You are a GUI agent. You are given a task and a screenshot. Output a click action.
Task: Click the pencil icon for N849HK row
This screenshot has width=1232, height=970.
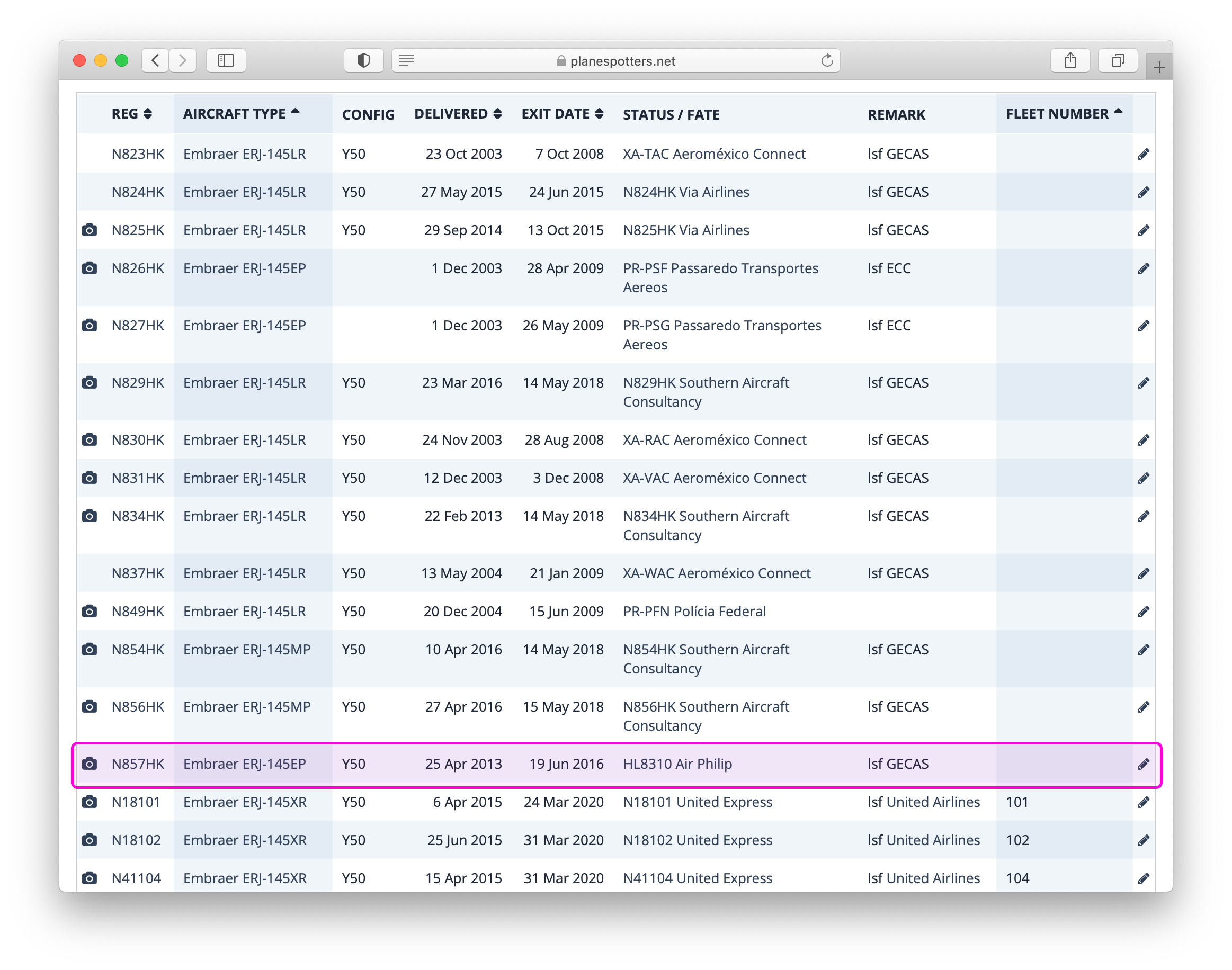pos(1144,612)
